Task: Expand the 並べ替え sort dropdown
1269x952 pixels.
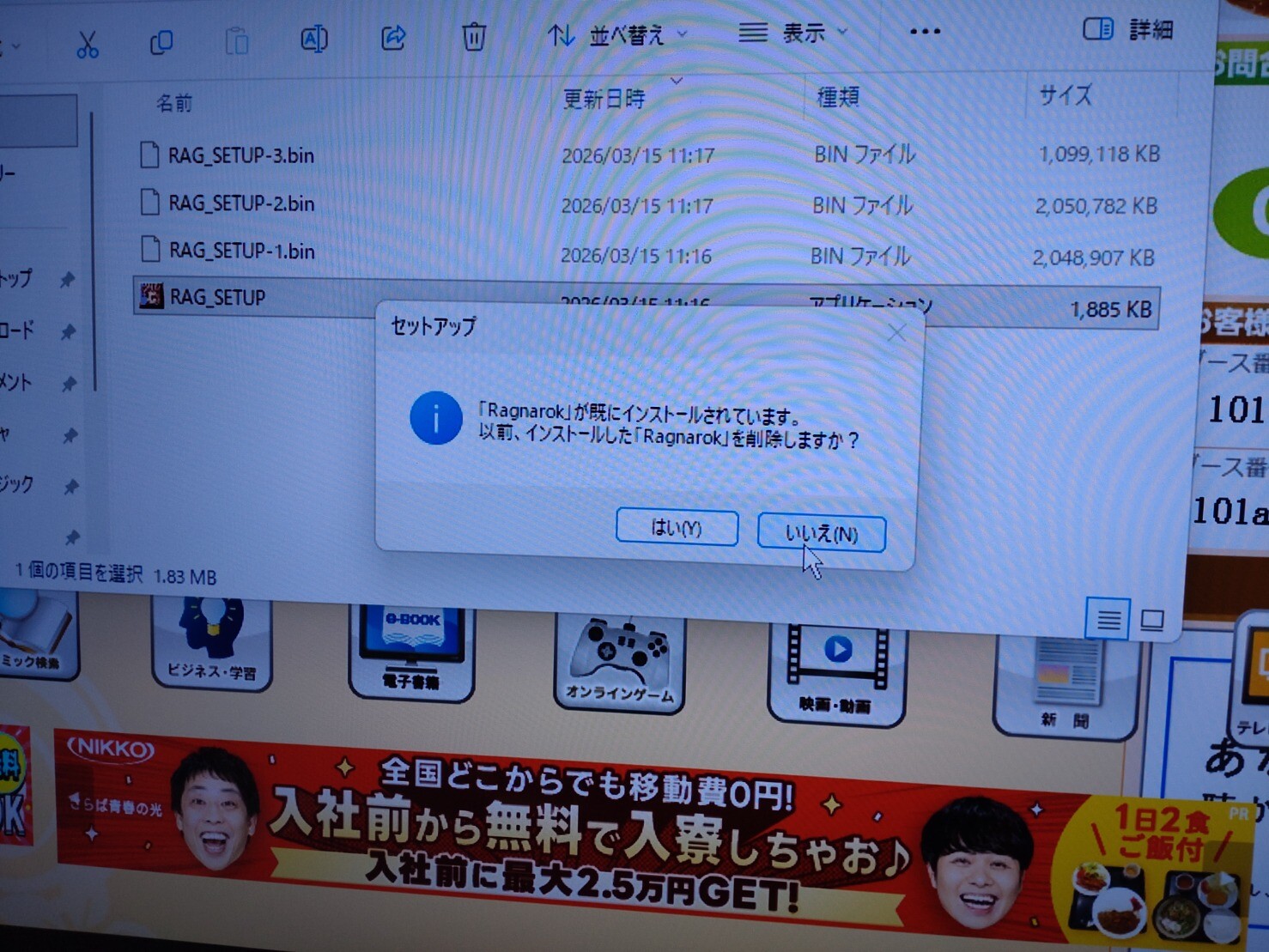Action: (618, 35)
